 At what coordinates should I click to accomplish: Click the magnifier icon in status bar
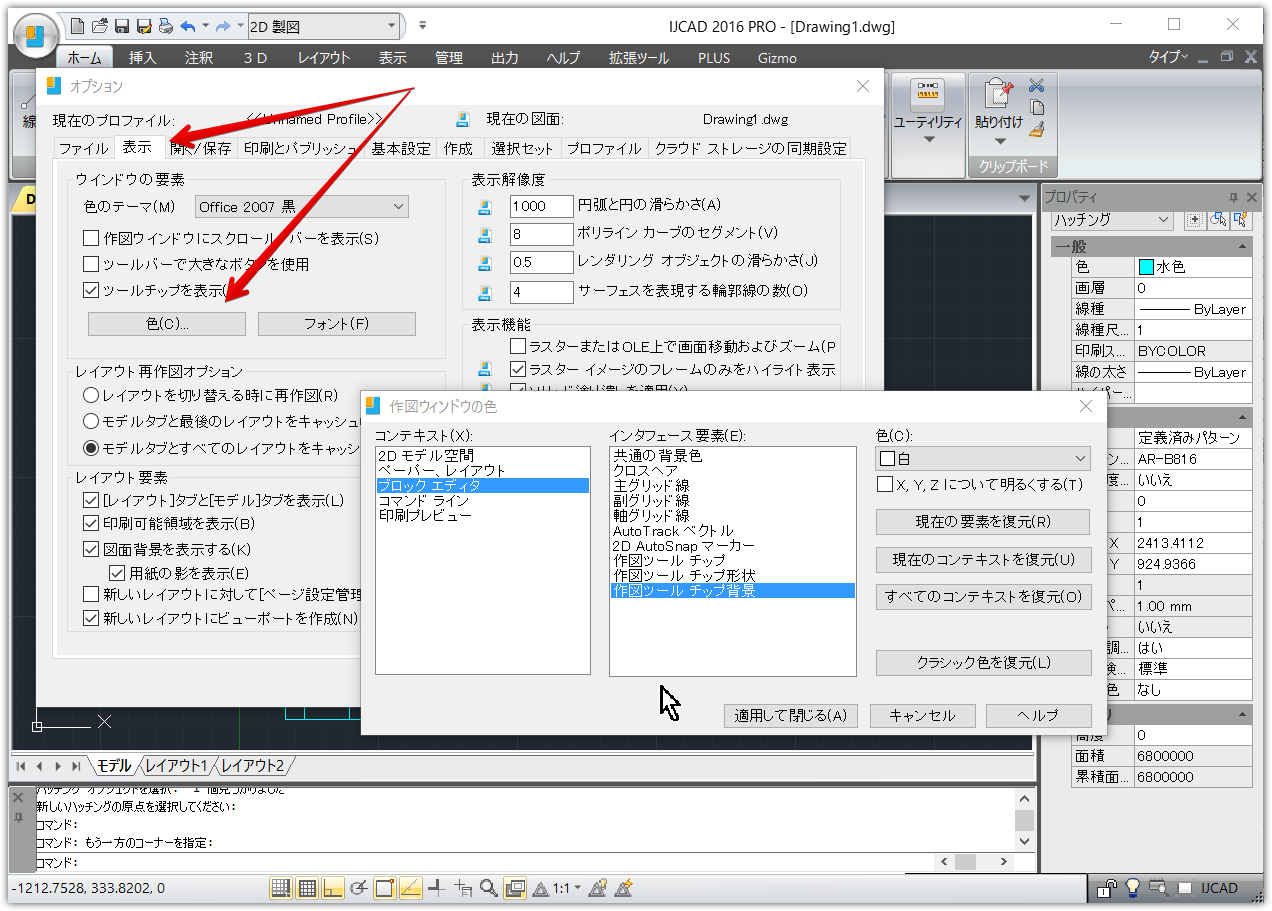(x=489, y=888)
